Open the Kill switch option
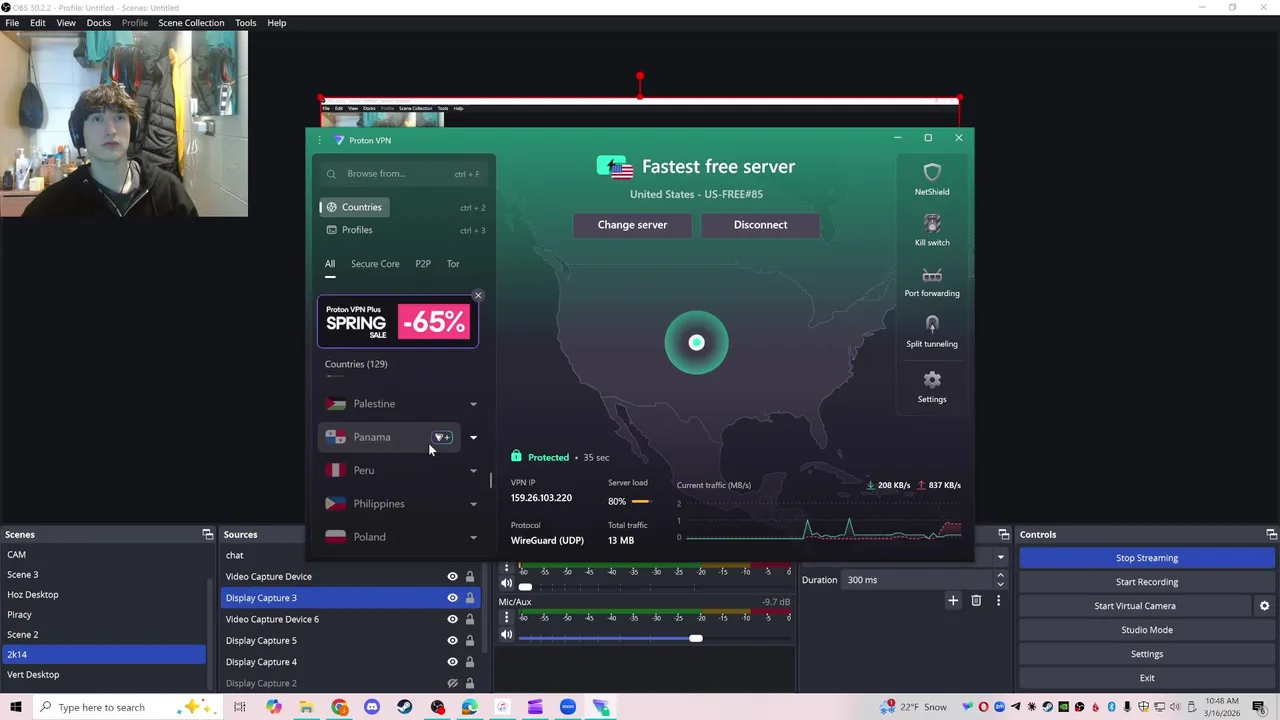The height and width of the screenshot is (720, 1280). (932, 230)
